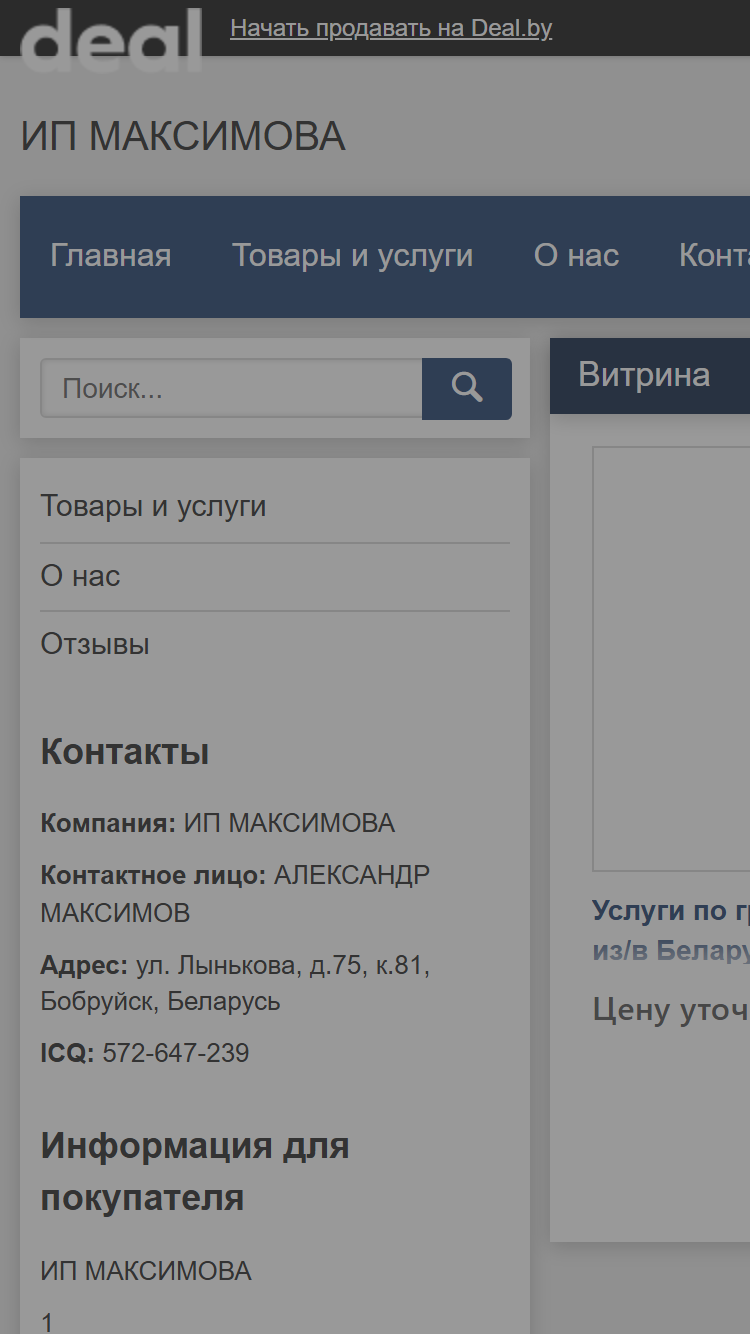Open 'Главная' in the top navigation
The height and width of the screenshot is (1334, 750).
coord(111,256)
